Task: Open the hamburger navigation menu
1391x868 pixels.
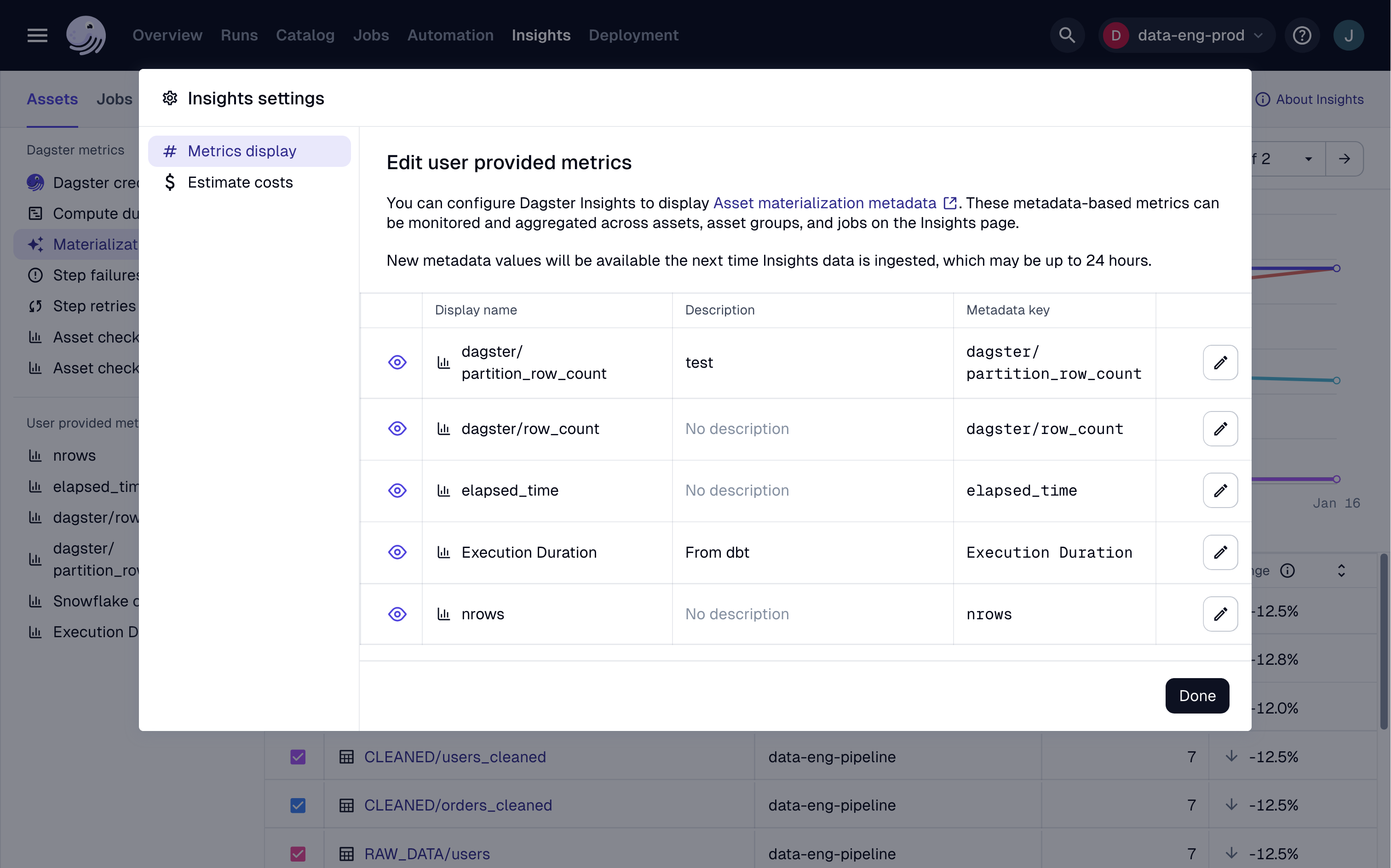Action: (37, 35)
